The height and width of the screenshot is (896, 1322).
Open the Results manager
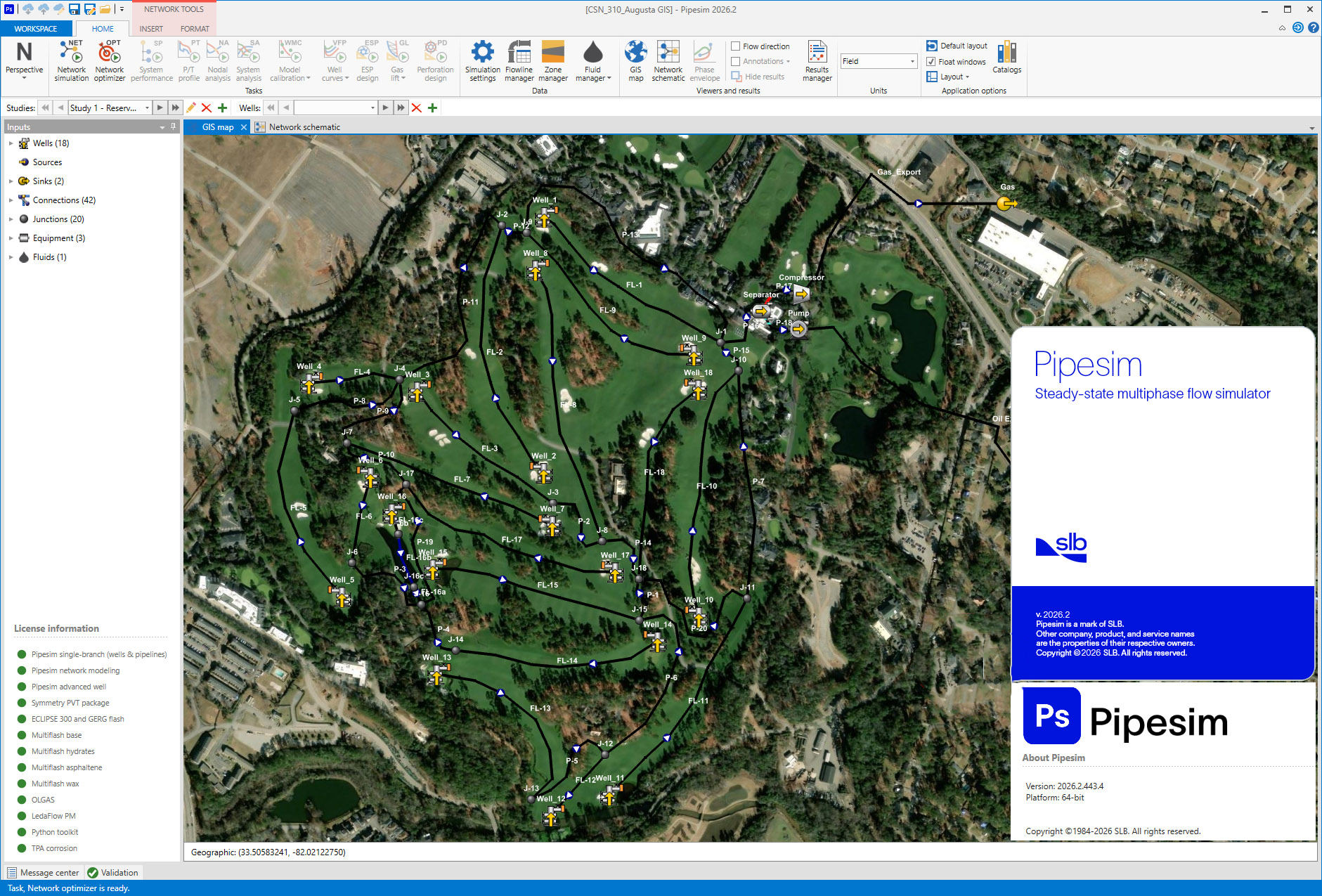817,60
